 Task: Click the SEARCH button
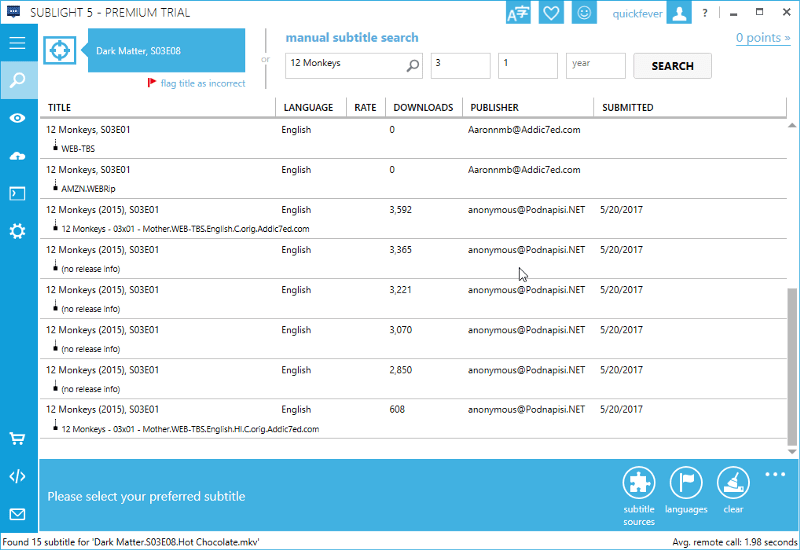[x=672, y=66]
